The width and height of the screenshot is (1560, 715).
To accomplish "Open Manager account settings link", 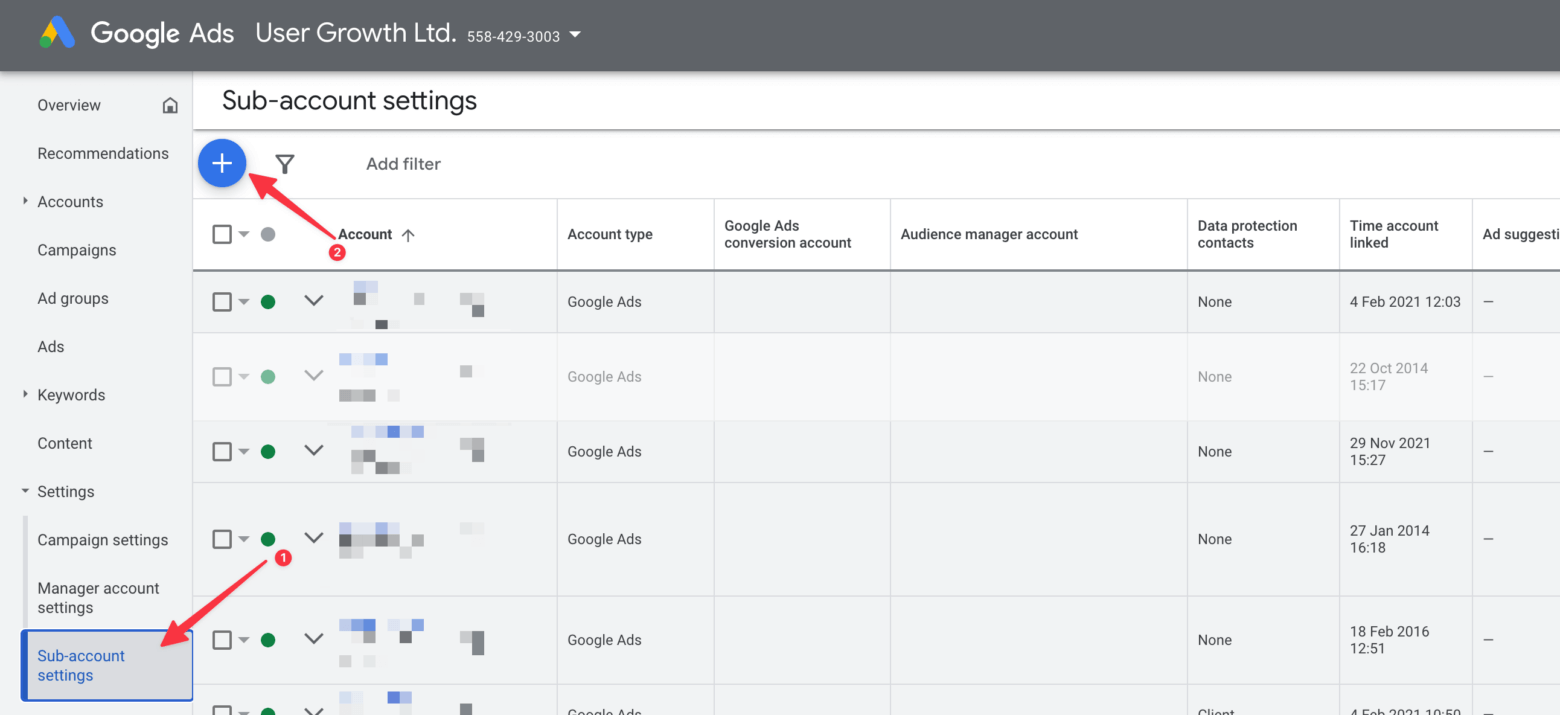I will pyautogui.click(x=98, y=598).
